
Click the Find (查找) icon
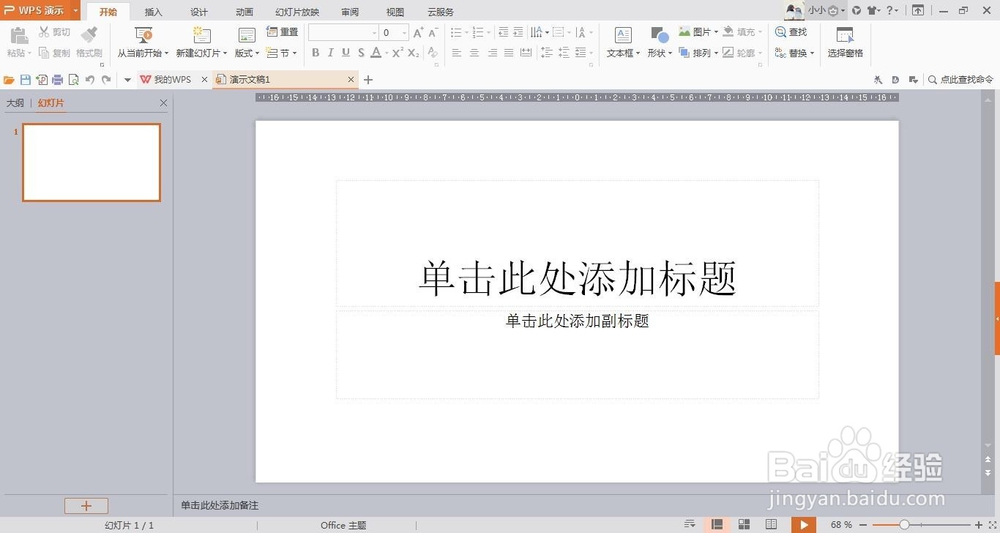(x=781, y=32)
